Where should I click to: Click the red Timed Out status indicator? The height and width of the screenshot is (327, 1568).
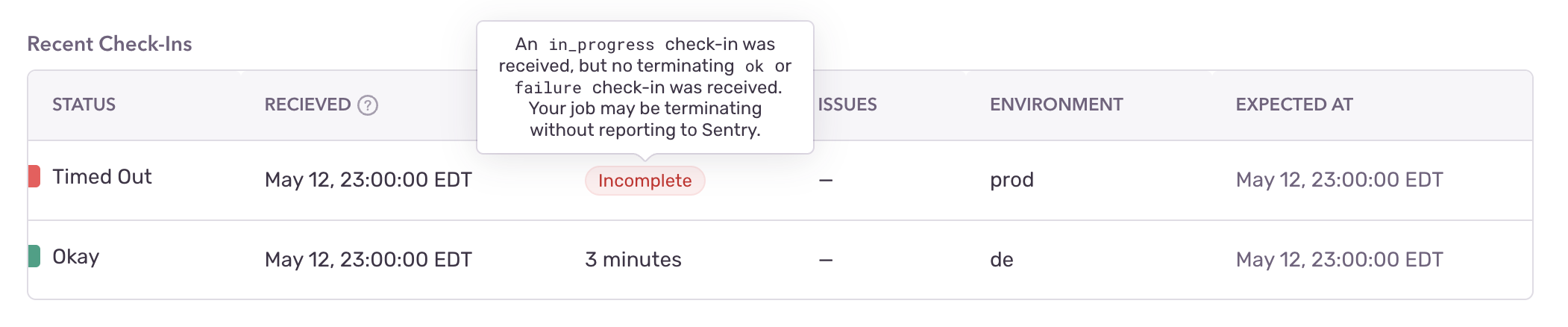[34, 177]
